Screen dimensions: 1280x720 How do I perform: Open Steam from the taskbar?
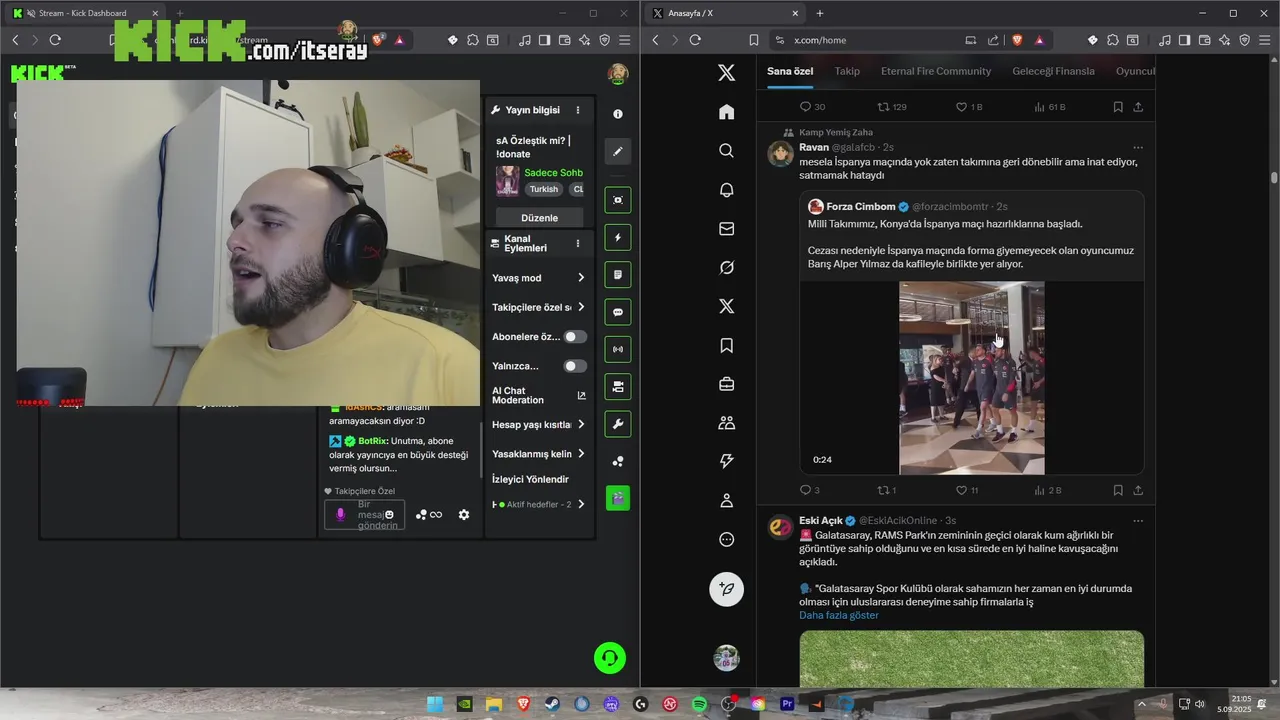(552, 704)
